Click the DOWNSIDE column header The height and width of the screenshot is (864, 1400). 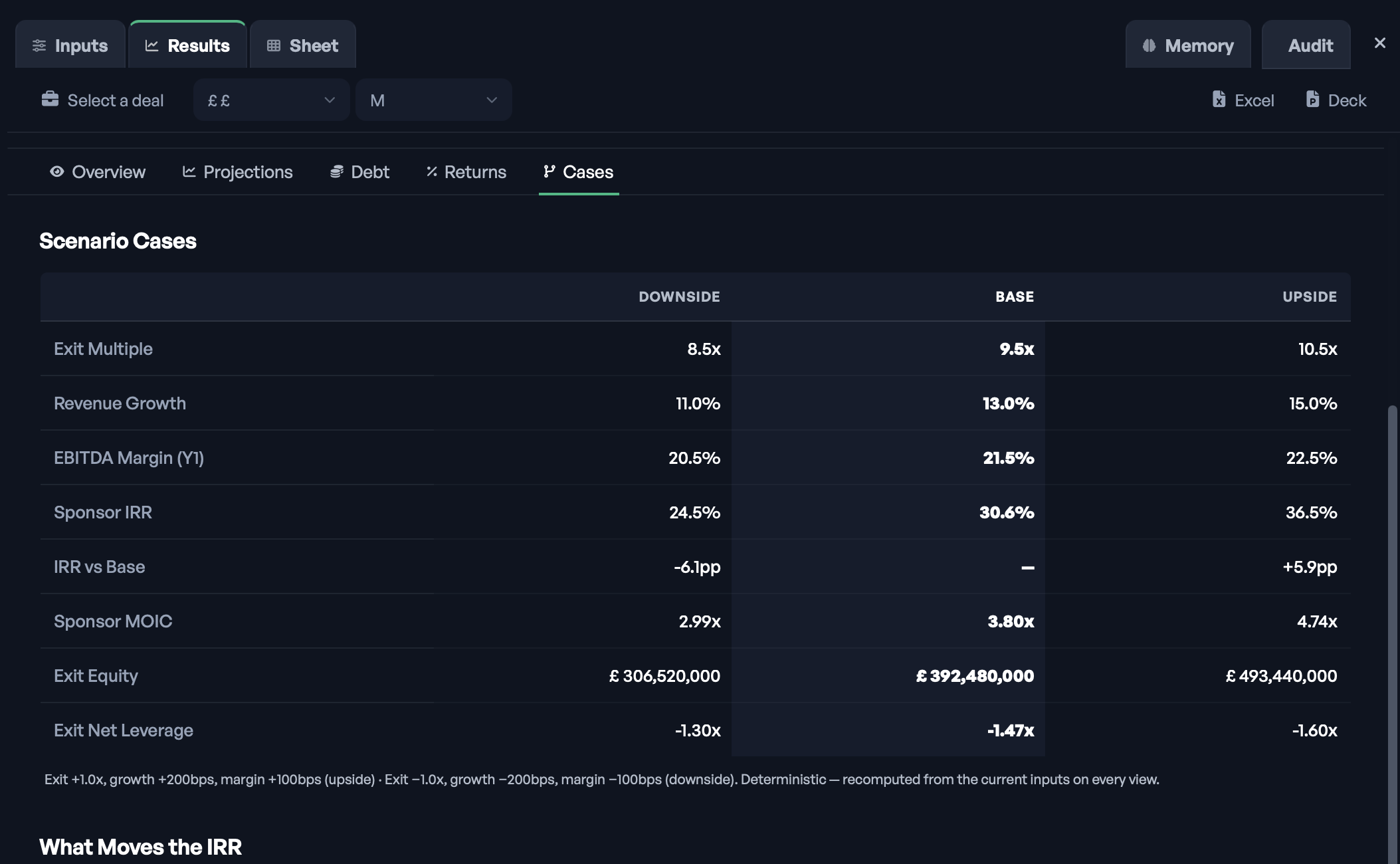tap(679, 296)
